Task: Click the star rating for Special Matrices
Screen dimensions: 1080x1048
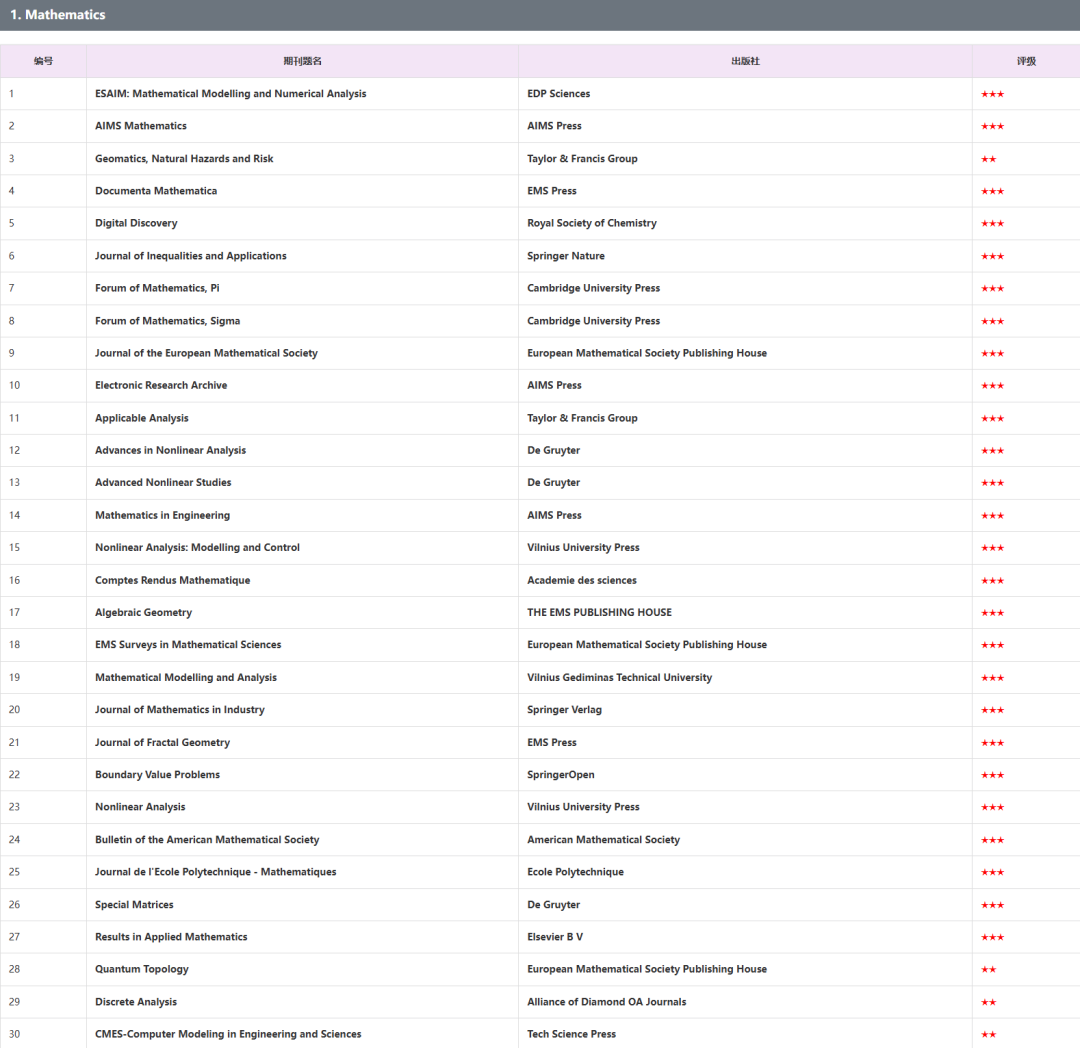Action: [992, 905]
